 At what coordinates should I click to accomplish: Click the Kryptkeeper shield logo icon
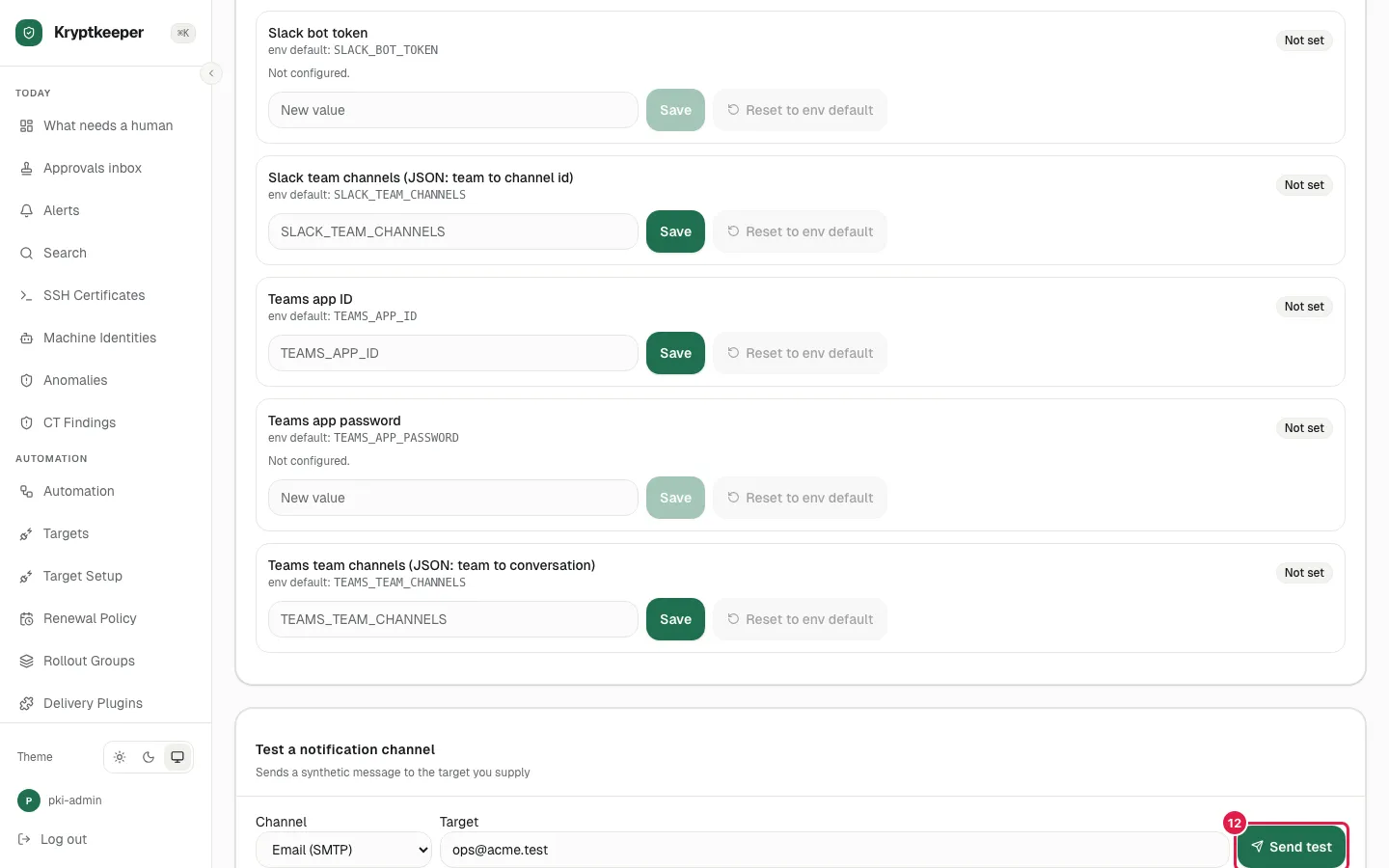[29, 33]
